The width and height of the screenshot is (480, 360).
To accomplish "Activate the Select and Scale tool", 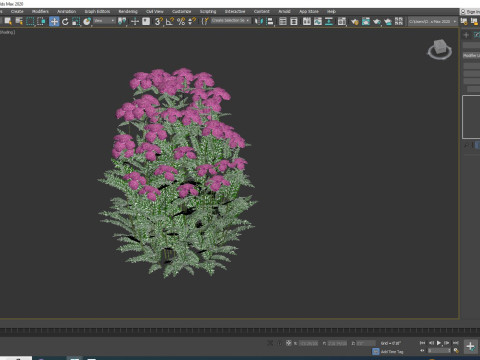I will click(x=76, y=21).
